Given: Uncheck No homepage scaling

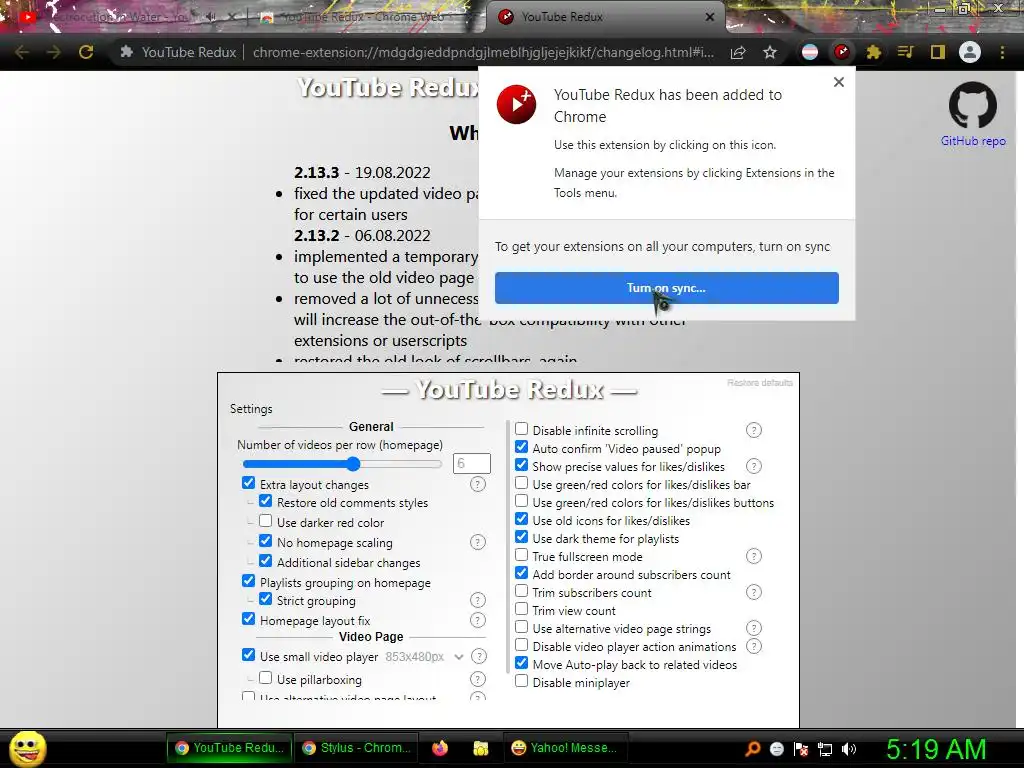Looking at the screenshot, I should tap(265, 541).
